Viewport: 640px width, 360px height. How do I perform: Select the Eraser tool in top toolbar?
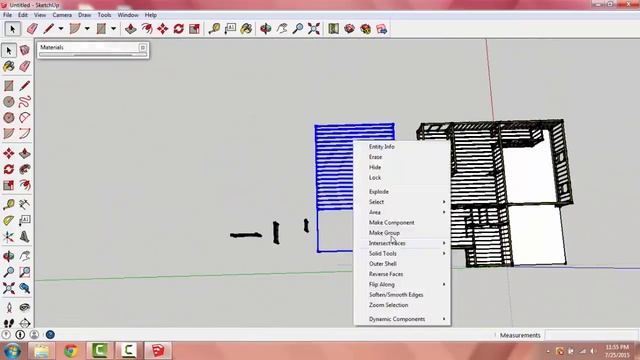[32, 29]
